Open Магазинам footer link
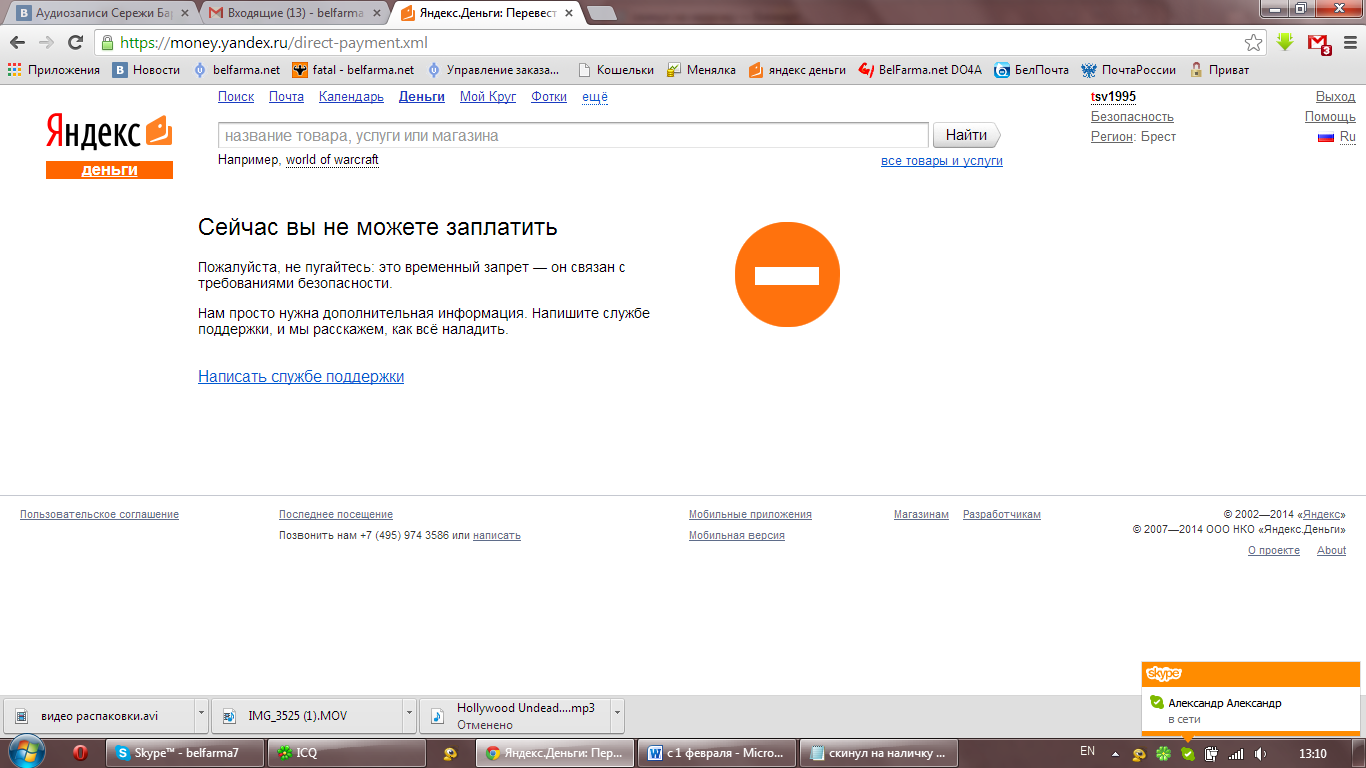Viewport: 1366px width, 768px height. click(921, 515)
